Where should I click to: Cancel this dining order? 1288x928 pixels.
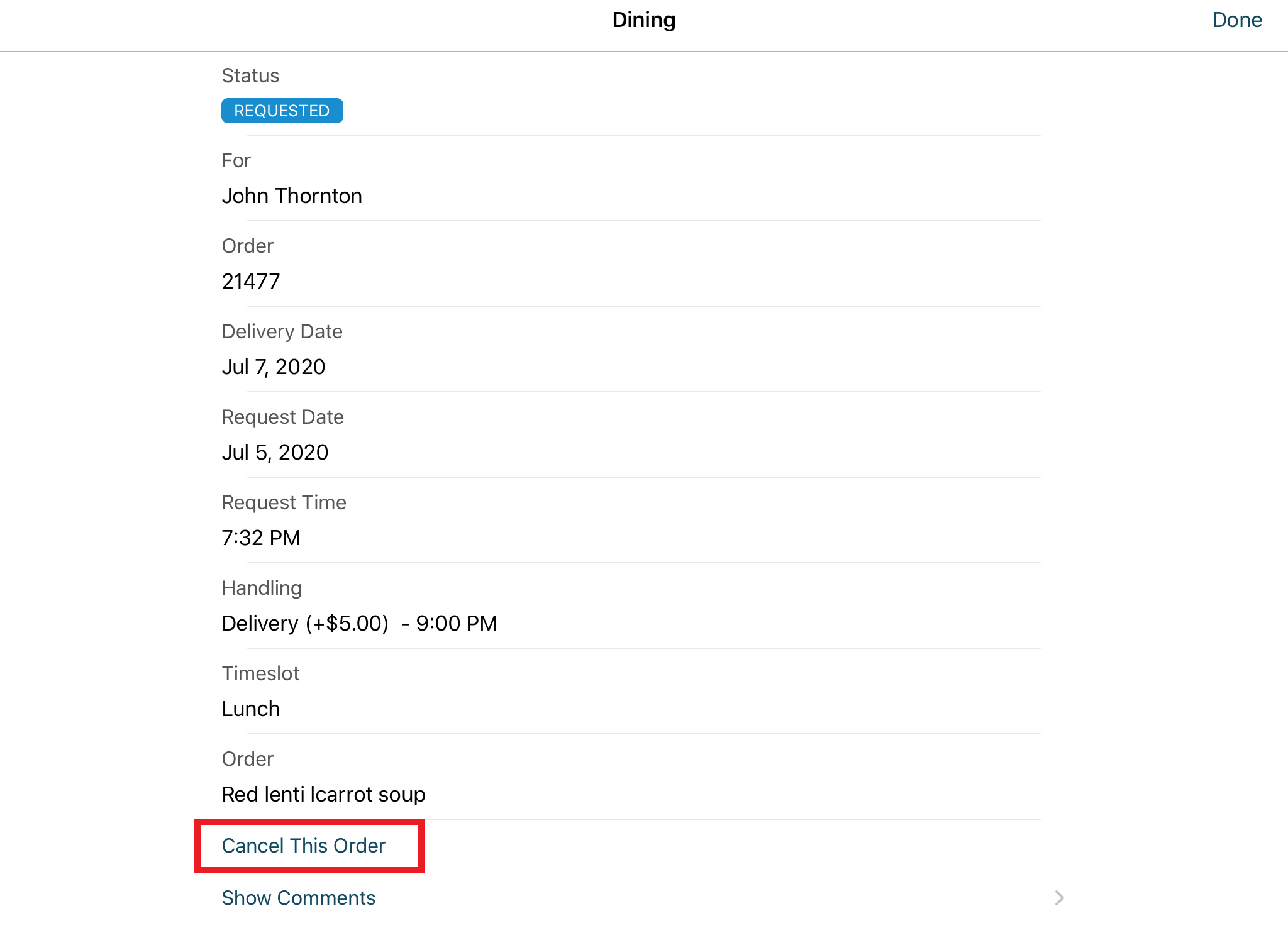click(x=304, y=846)
